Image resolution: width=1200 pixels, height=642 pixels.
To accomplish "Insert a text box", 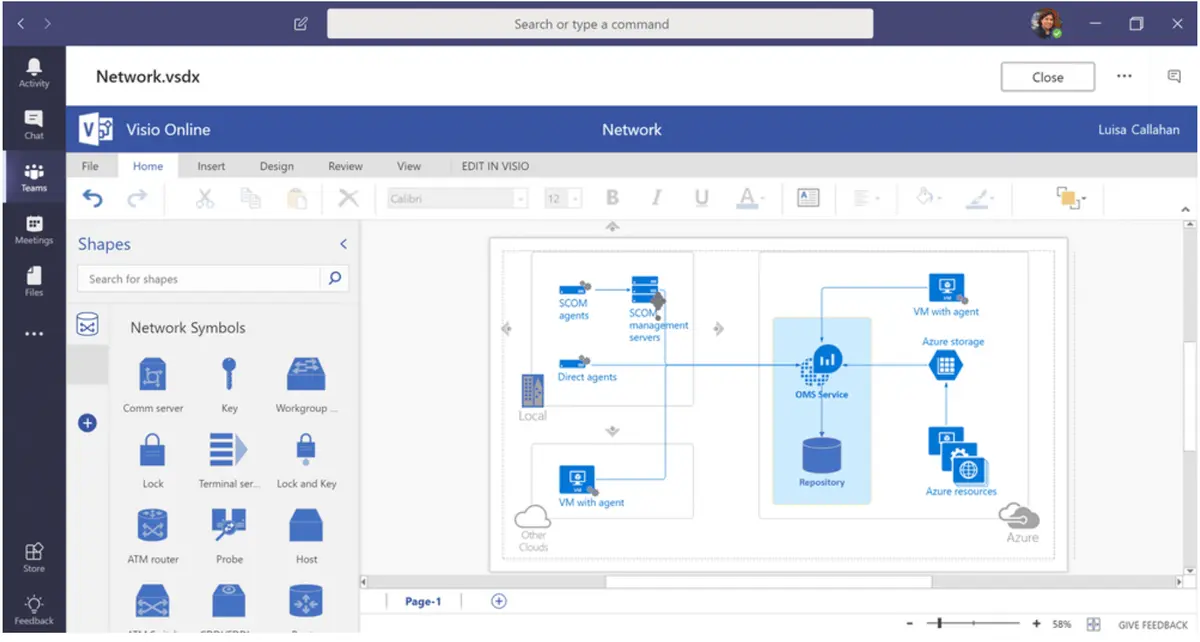I will coord(808,198).
